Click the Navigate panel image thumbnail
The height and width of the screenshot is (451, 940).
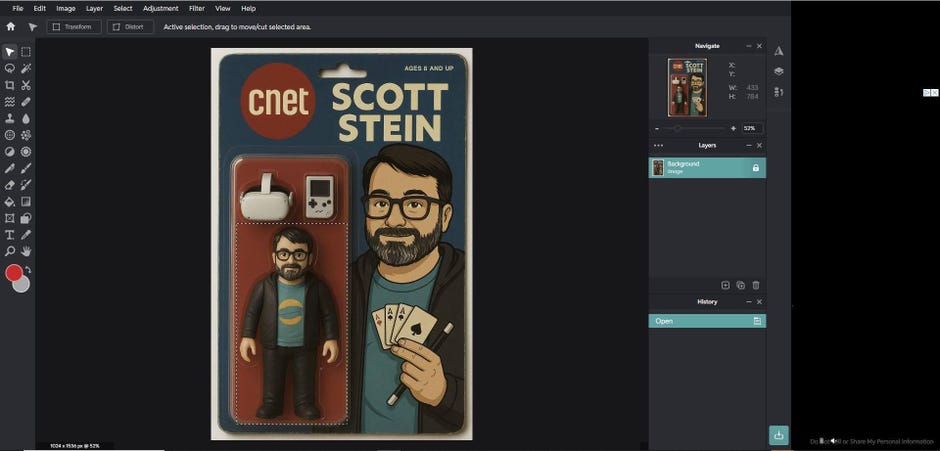pos(687,88)
